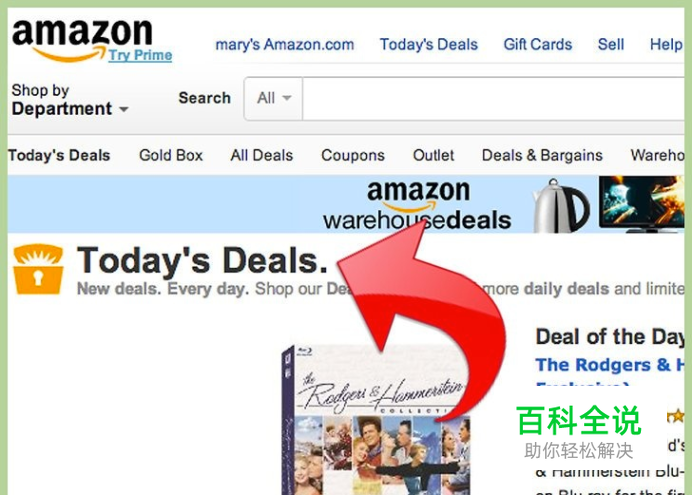The width and height of the screenshot is (692, 495).
Task: Click the kettle image in the banner
Action: click(561, 206)
